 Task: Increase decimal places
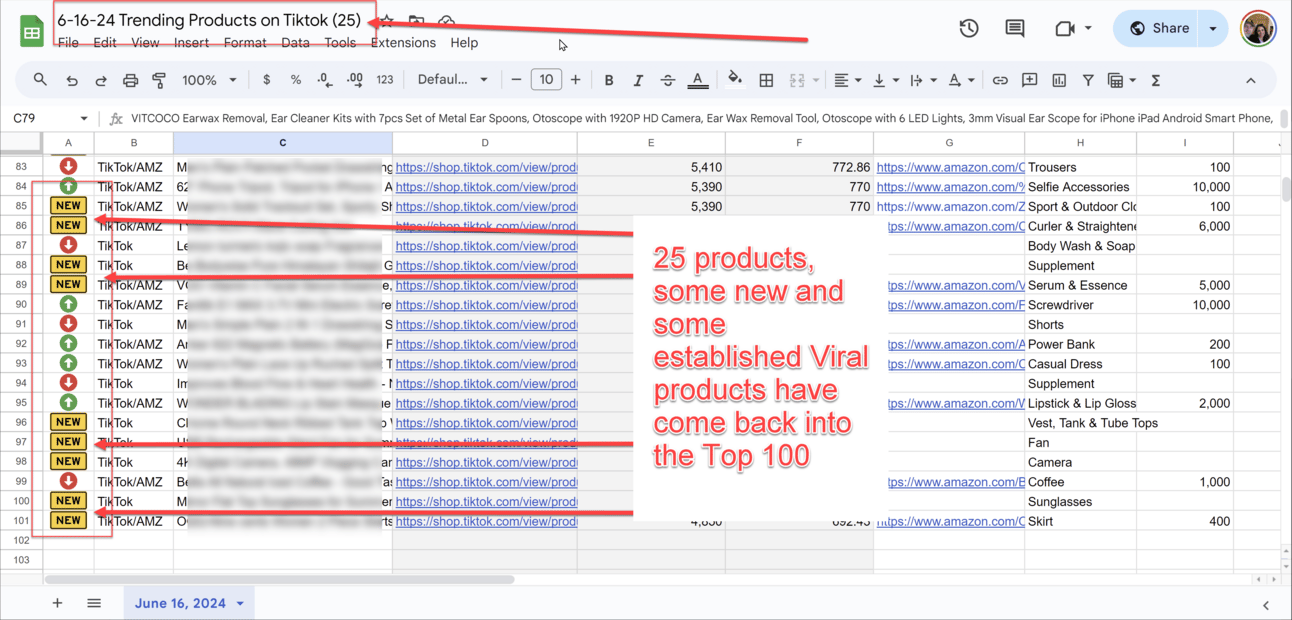355,80
